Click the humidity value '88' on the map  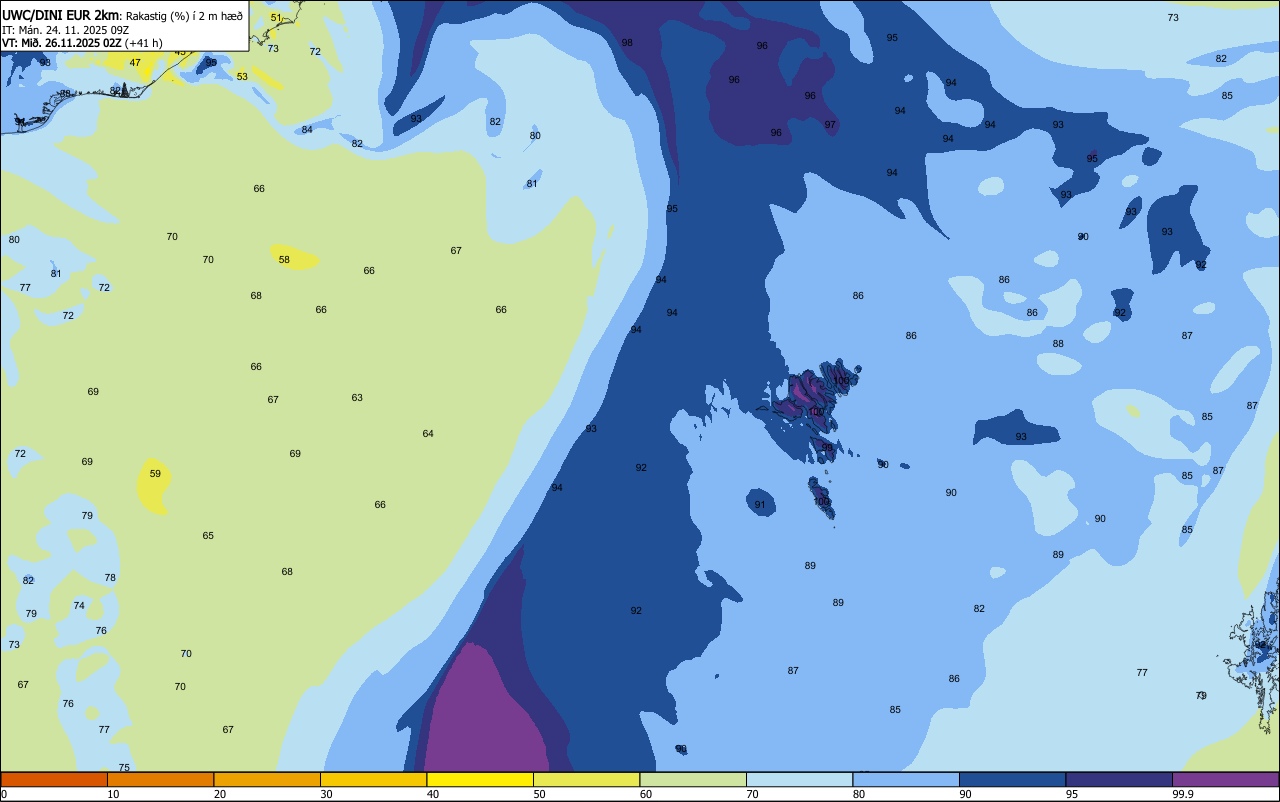coord(1058,343)
